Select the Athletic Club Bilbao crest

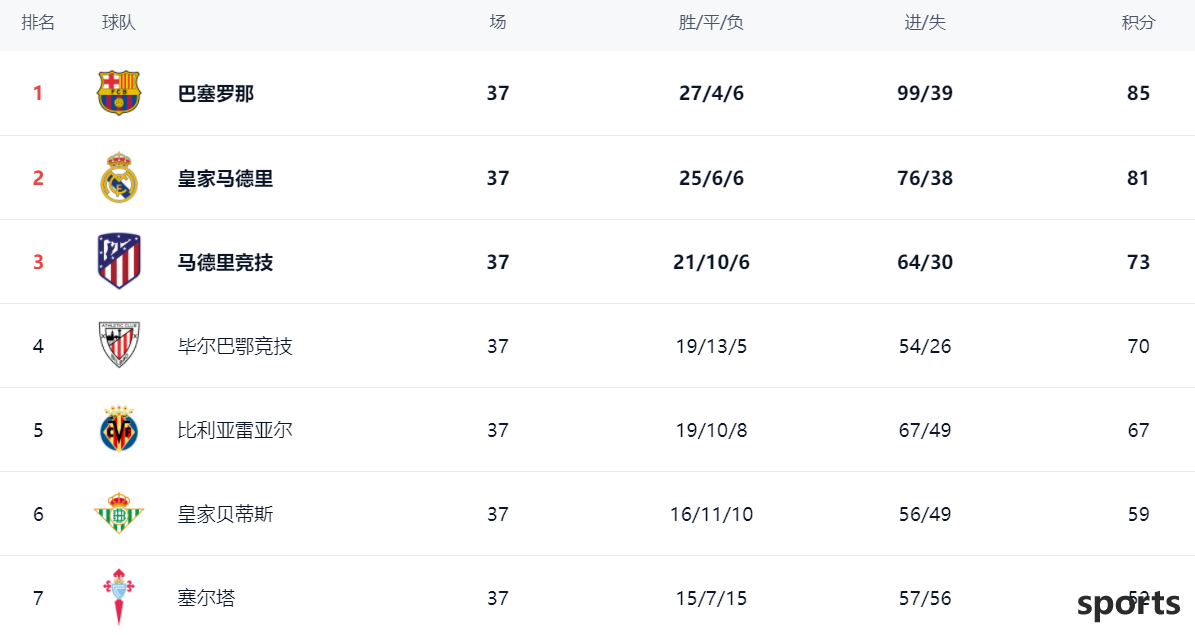pos(119,345)
